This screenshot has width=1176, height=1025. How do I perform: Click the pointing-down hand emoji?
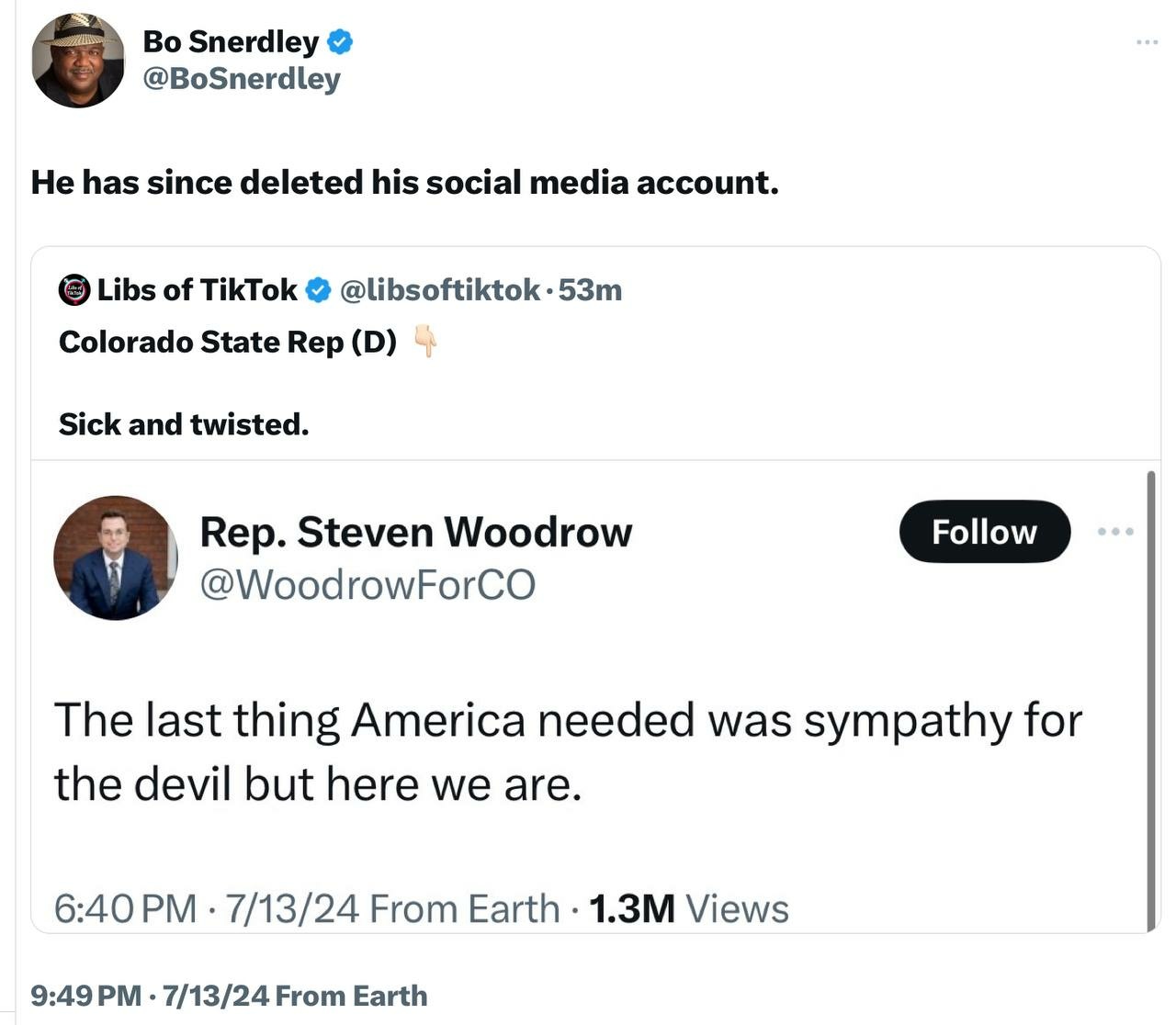point(424,342)
